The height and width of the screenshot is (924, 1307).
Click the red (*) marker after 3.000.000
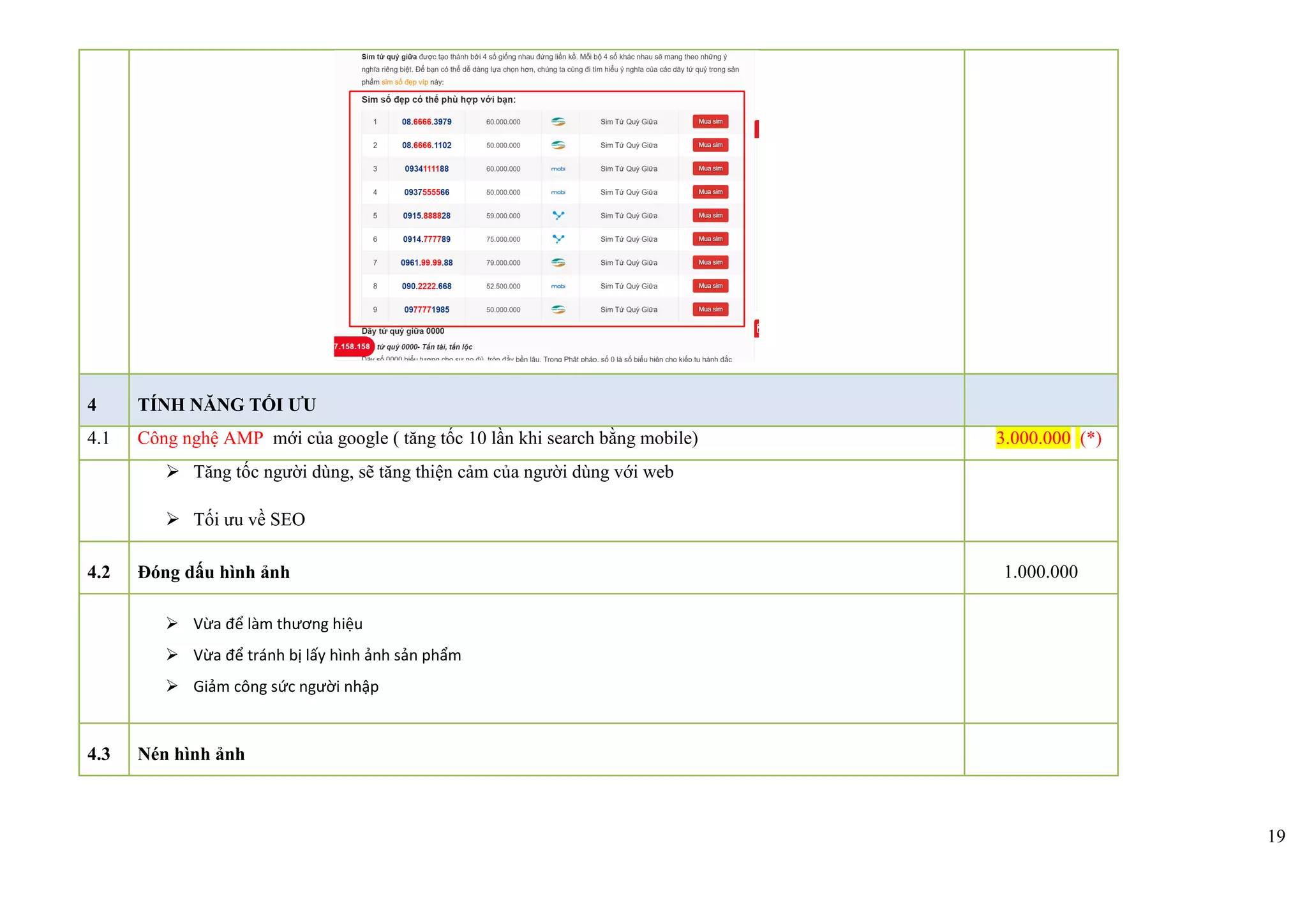(x=1091, y=438)
